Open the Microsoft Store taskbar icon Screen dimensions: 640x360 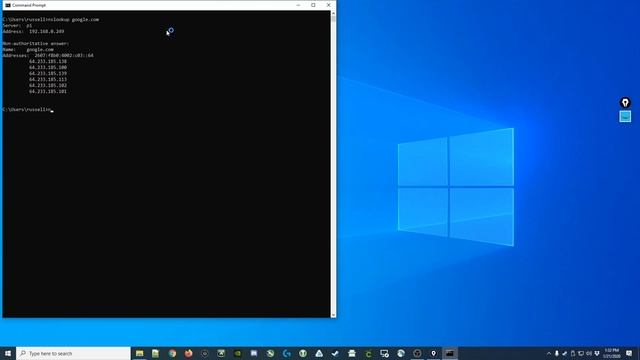[352, 353]
